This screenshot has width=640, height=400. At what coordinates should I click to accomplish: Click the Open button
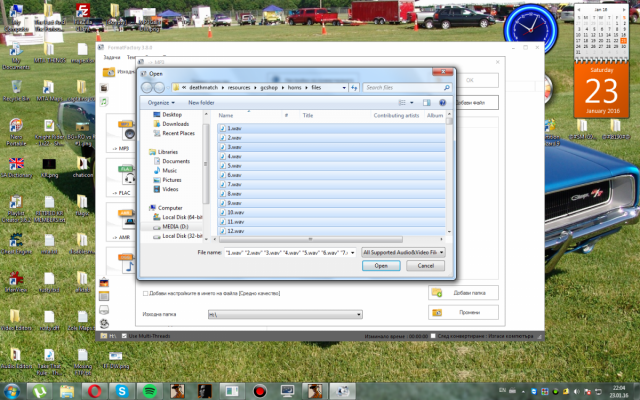[x=381, y=266]
